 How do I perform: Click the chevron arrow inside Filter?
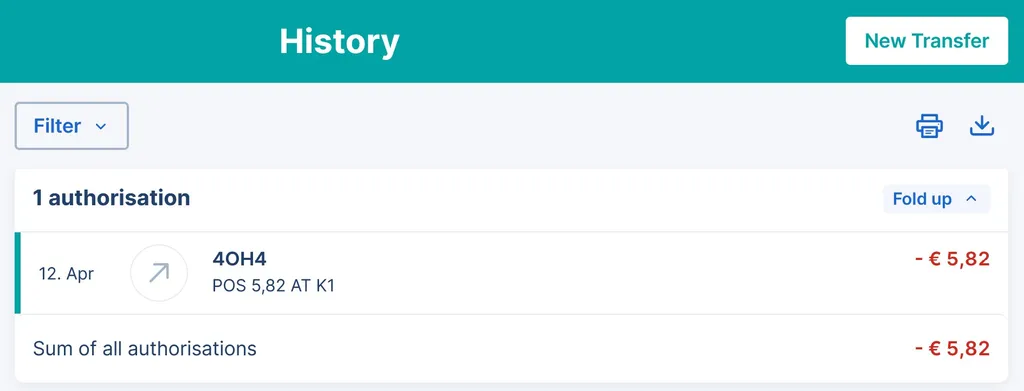[101, 126]
